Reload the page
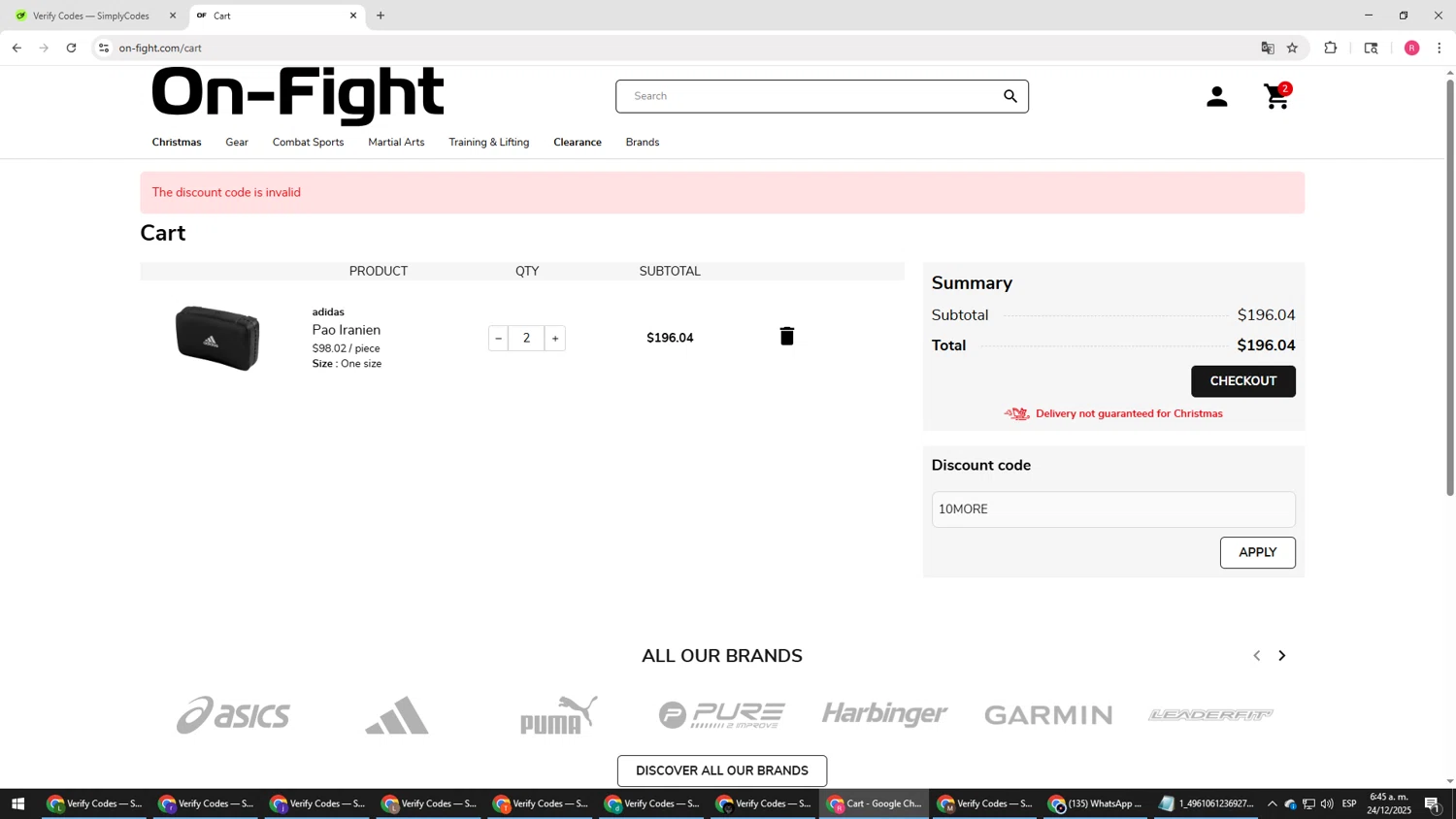 point(71,48)
